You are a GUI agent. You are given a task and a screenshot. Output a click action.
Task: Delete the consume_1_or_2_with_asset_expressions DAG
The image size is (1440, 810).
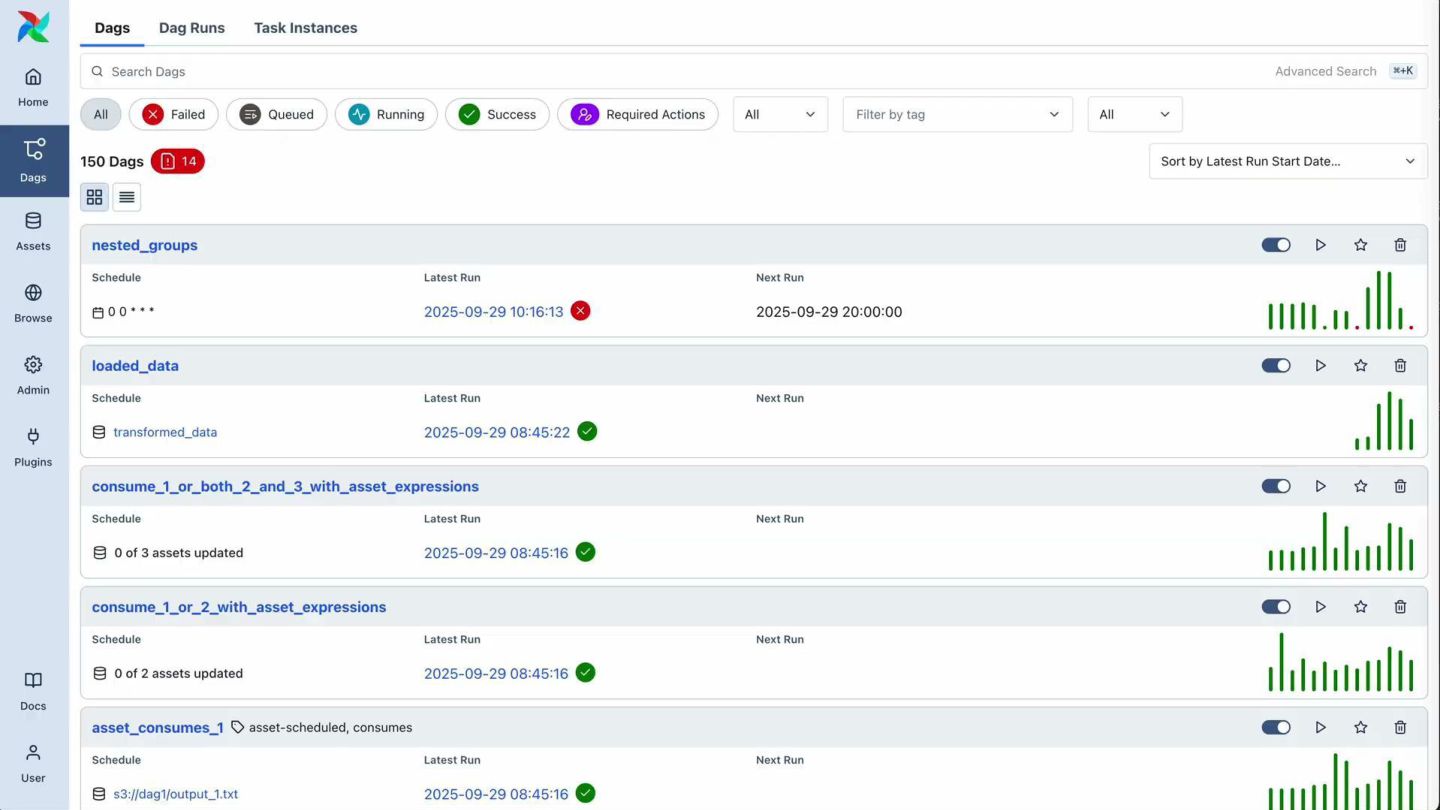pyautogui.click(x=1400, y=607)
